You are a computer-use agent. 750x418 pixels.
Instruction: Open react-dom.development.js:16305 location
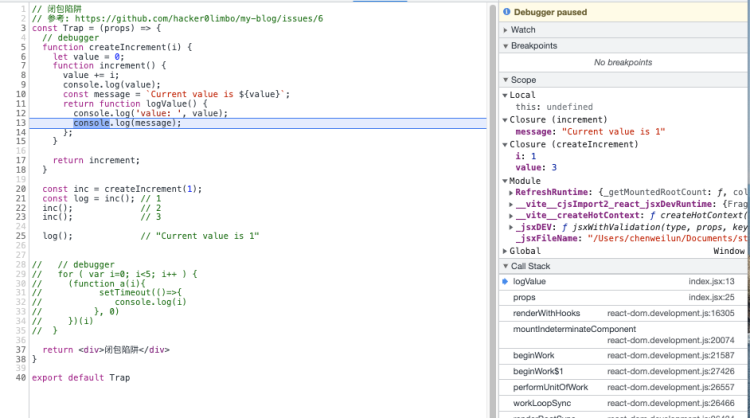[x=671, y=313]
